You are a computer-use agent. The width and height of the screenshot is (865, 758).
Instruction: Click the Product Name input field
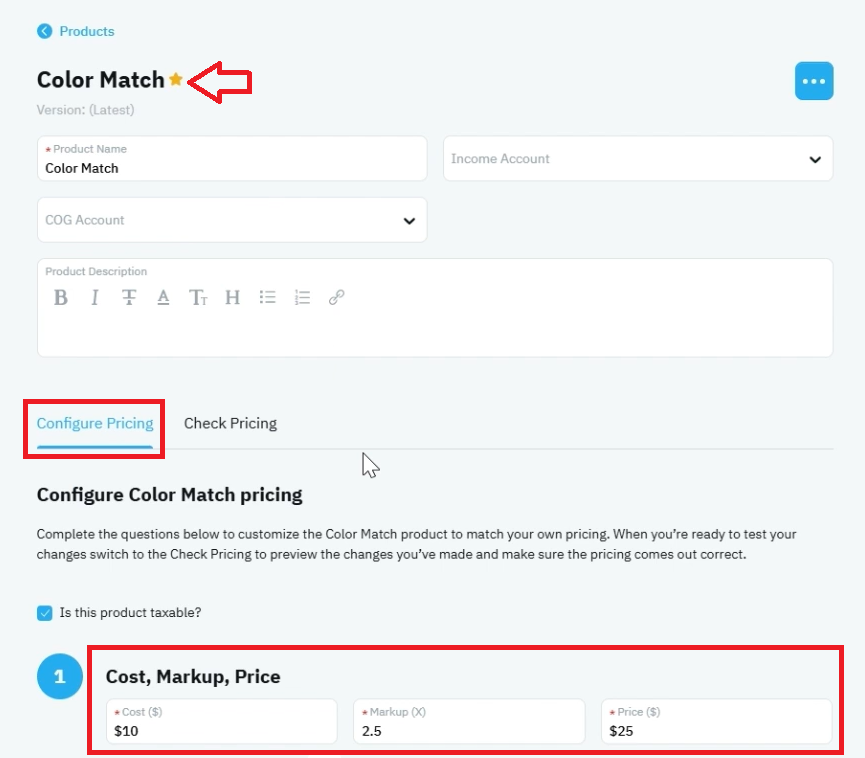pos(232,159)
